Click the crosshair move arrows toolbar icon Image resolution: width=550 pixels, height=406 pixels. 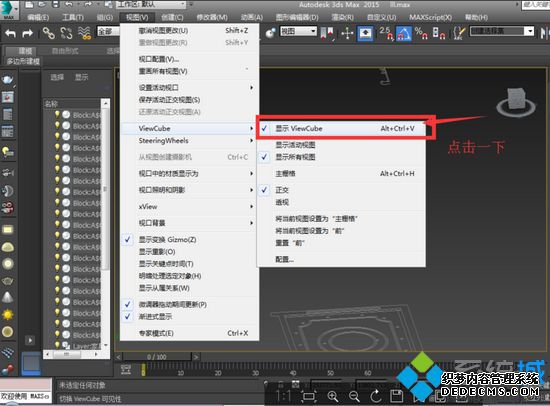click(347, 33)
